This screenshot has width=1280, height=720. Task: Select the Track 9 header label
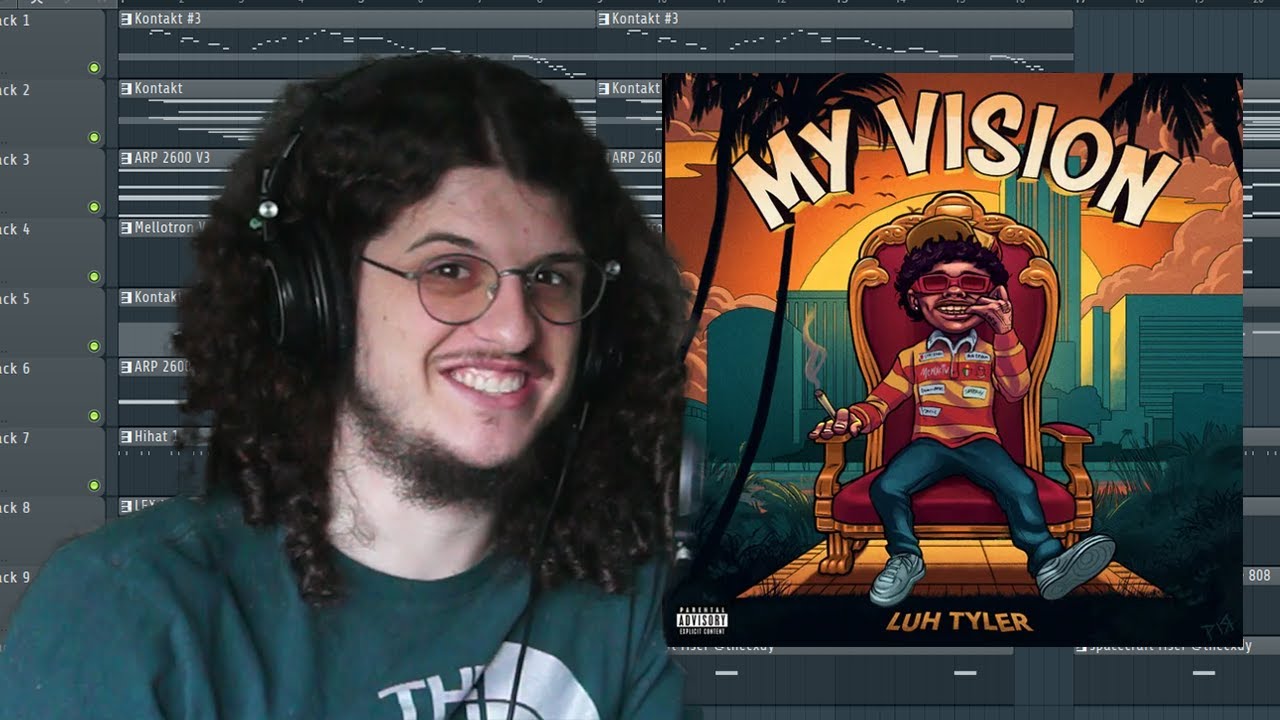point(15,577)
